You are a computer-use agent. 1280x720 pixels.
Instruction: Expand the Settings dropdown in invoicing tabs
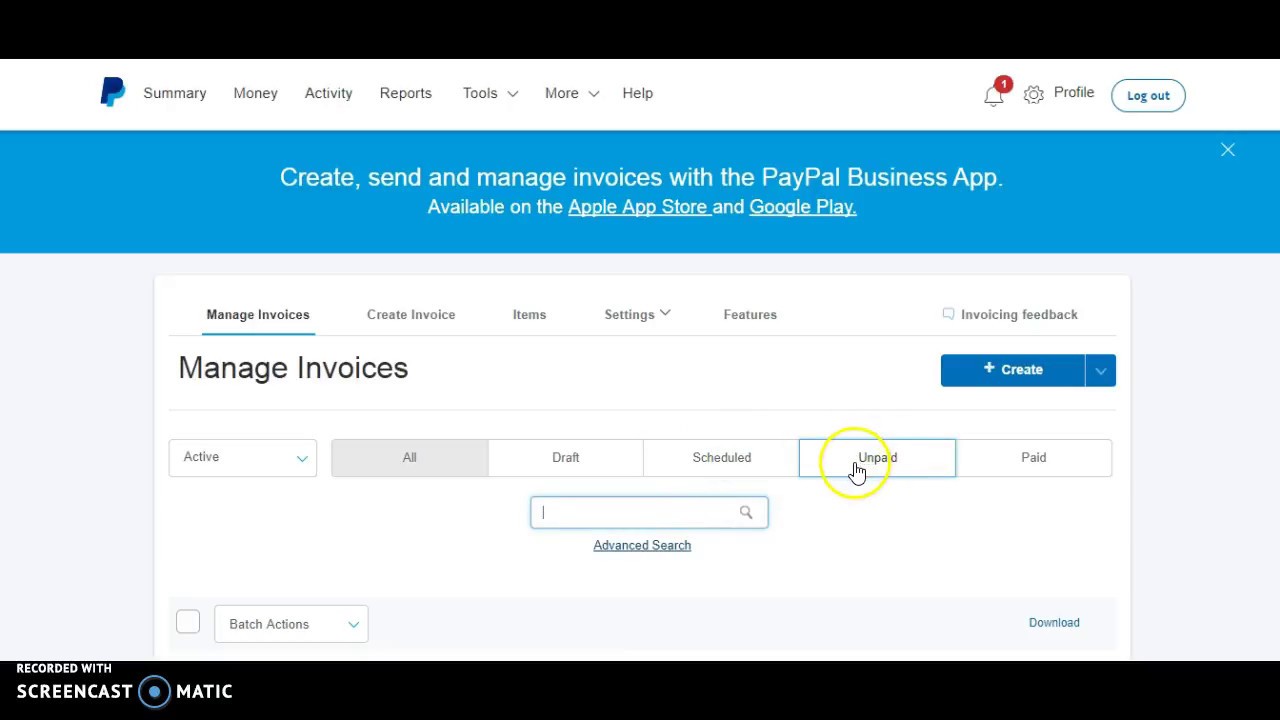(637, 314)
